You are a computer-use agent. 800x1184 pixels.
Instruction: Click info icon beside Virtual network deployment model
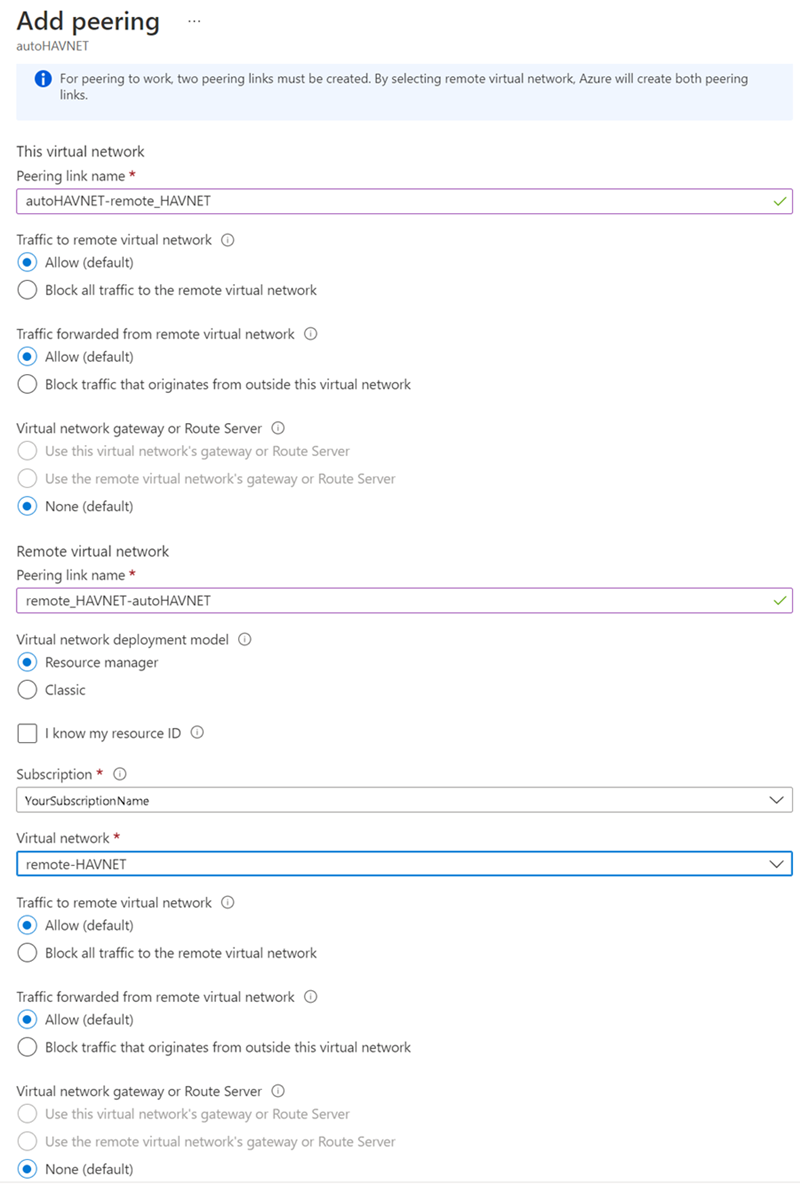[245, 639]
